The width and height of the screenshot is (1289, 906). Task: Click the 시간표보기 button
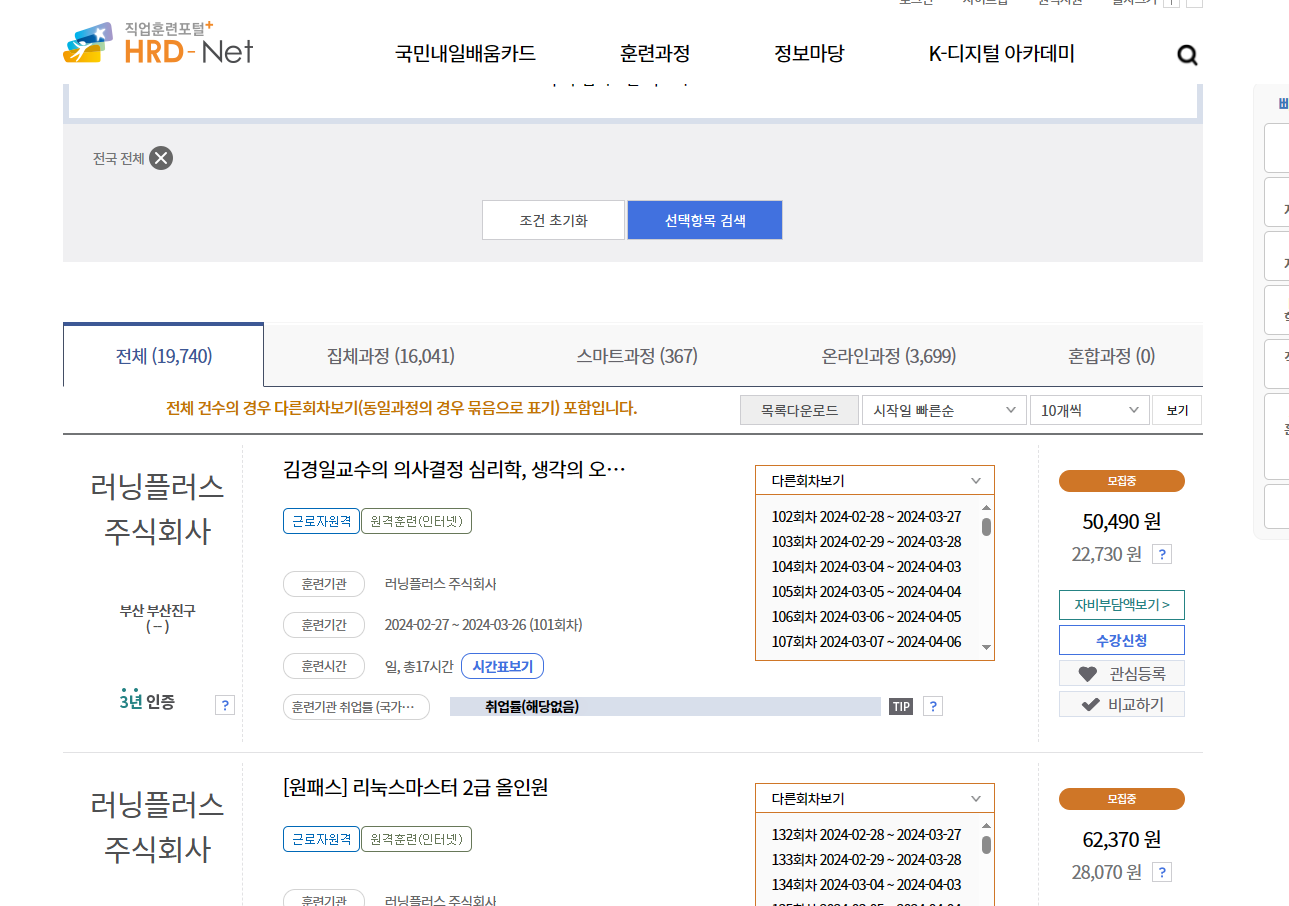pyautogui.click(x=503, y=666)
